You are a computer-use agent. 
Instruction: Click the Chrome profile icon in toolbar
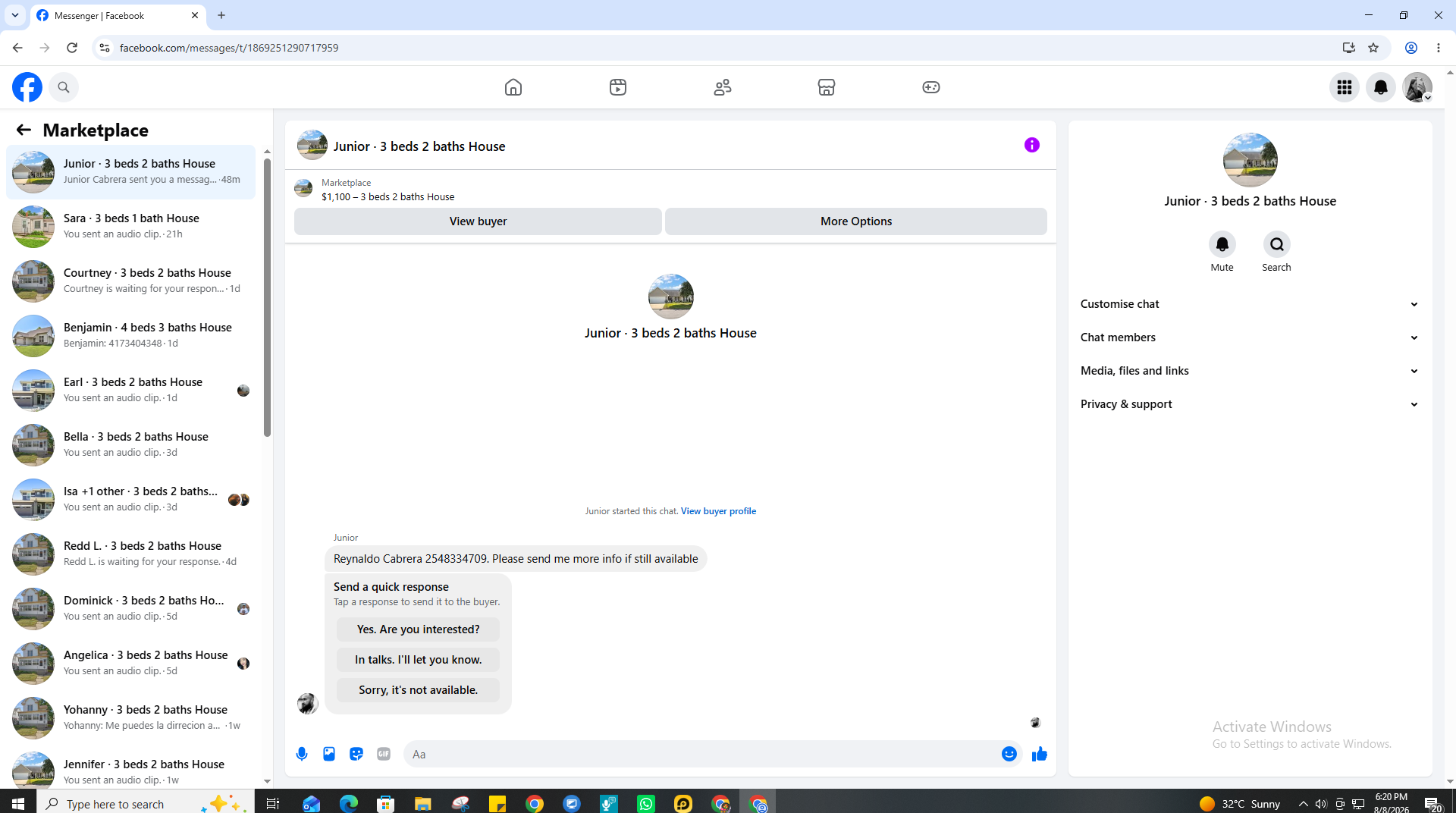pos(1411,48)
